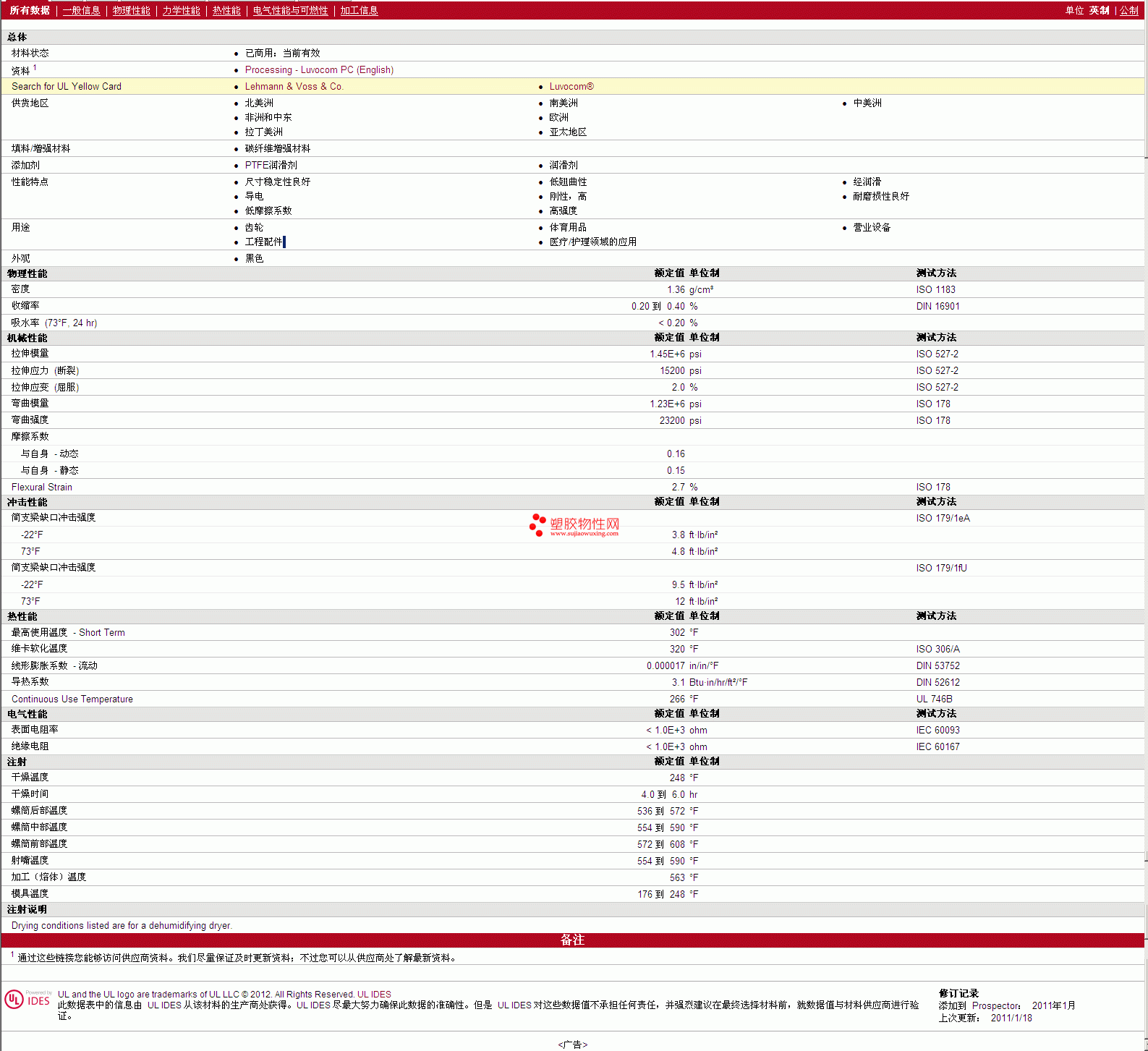Follow the Lehmann & Voss & Co. link

click(x=294, y=86)
